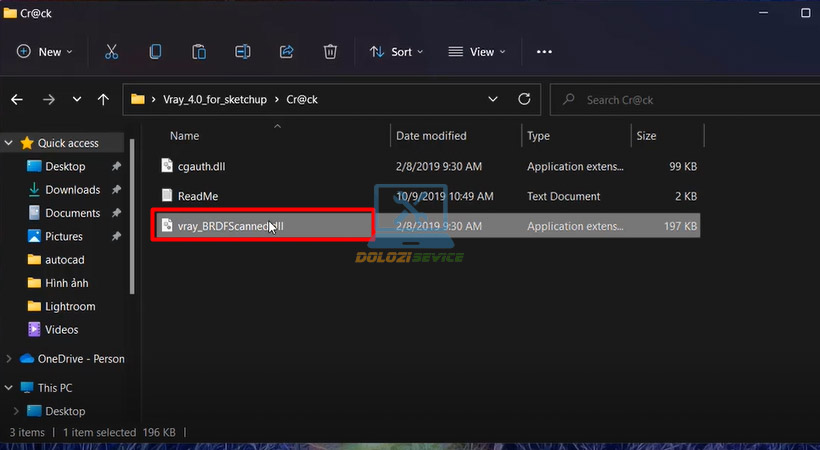The width and height of the screenshot is (820, 450).
Task: Expand address bar history dropdown
Action: [x=492, y=100]
